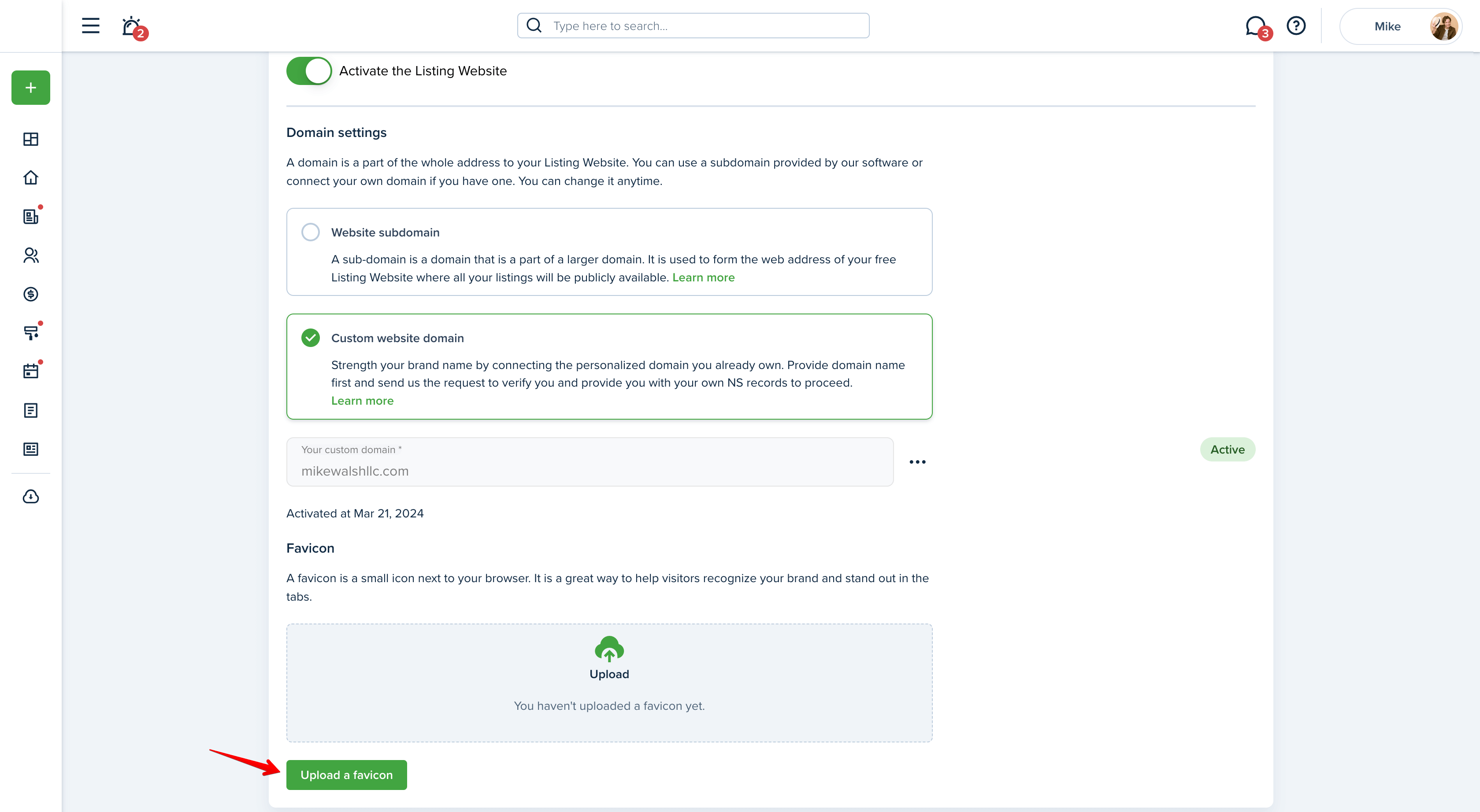Open the three-dots menu beside custom domain
This screenshot has width=1480, height=812.
[917, 461]
